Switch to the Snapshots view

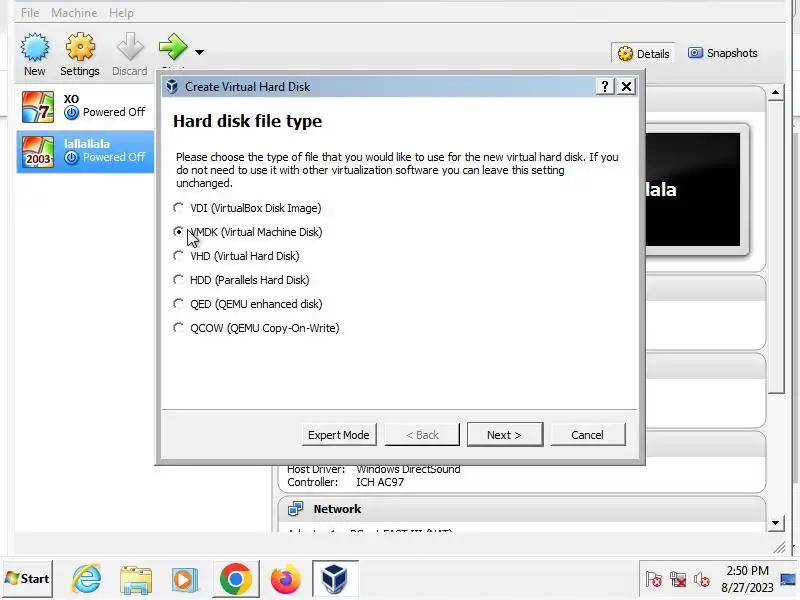coord(722,53)
